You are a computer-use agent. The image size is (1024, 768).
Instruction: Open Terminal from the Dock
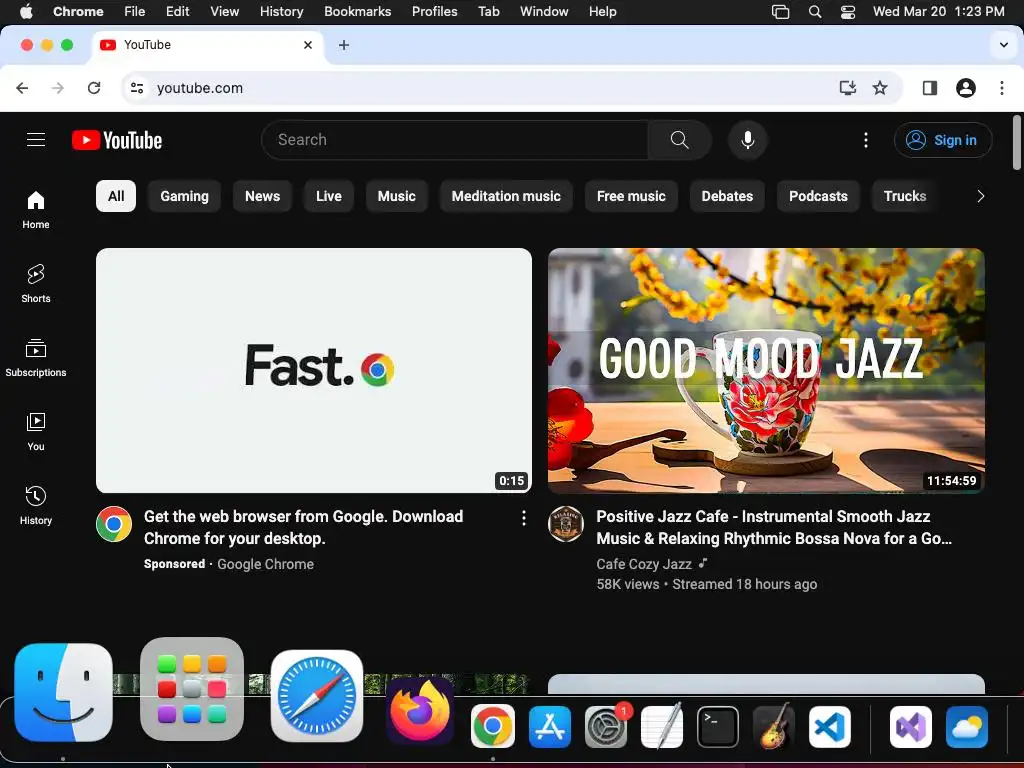[718, 727]
